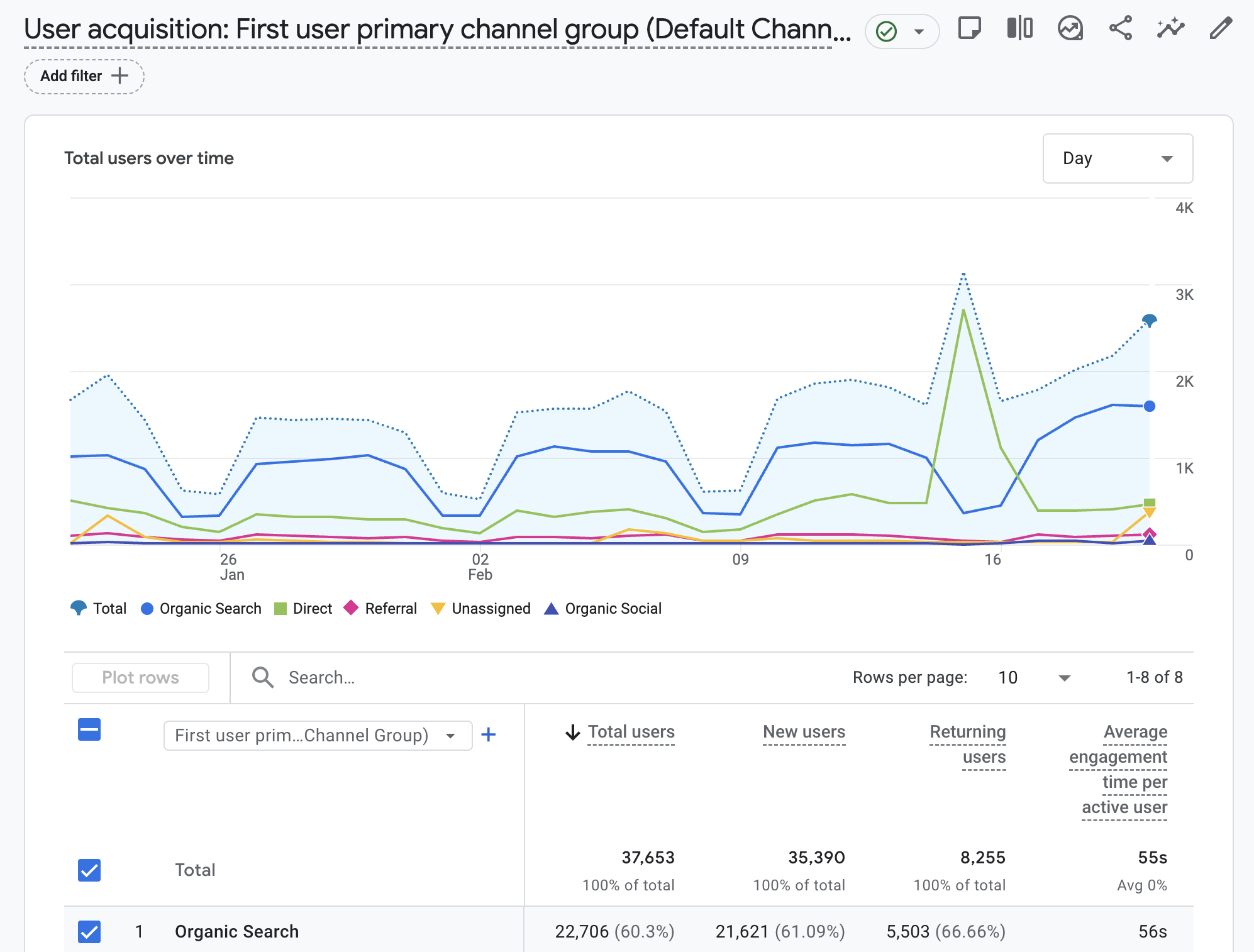
Task: Click the Plot rows button
Action: pyautogui.click(x=141, y=677)
